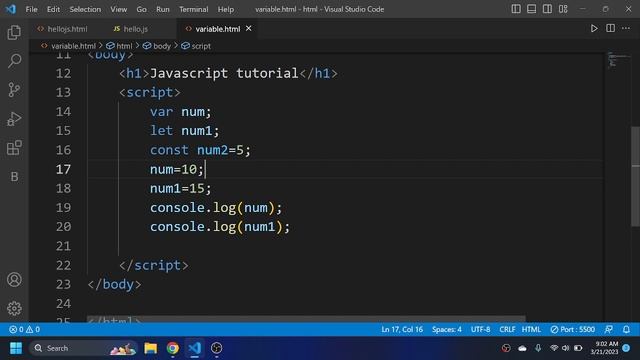Open OBS Studio from taskbar
This screenshot has height=360, width=640.
[217, 348]
